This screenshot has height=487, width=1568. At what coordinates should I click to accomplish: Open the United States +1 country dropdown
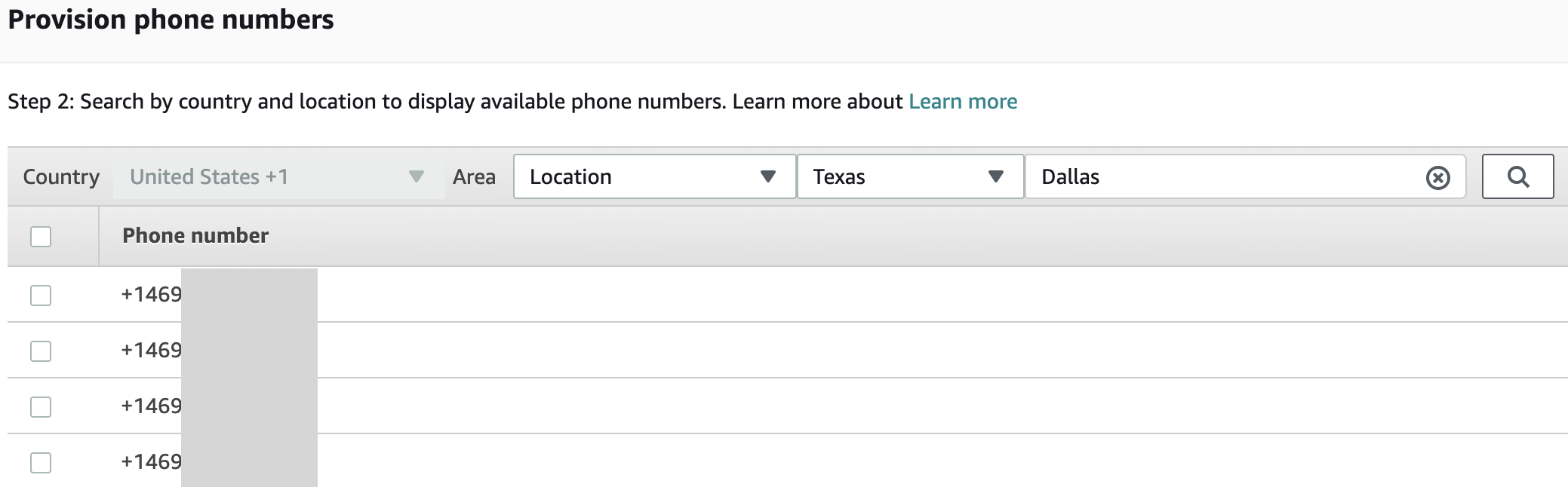click(278, 176)
